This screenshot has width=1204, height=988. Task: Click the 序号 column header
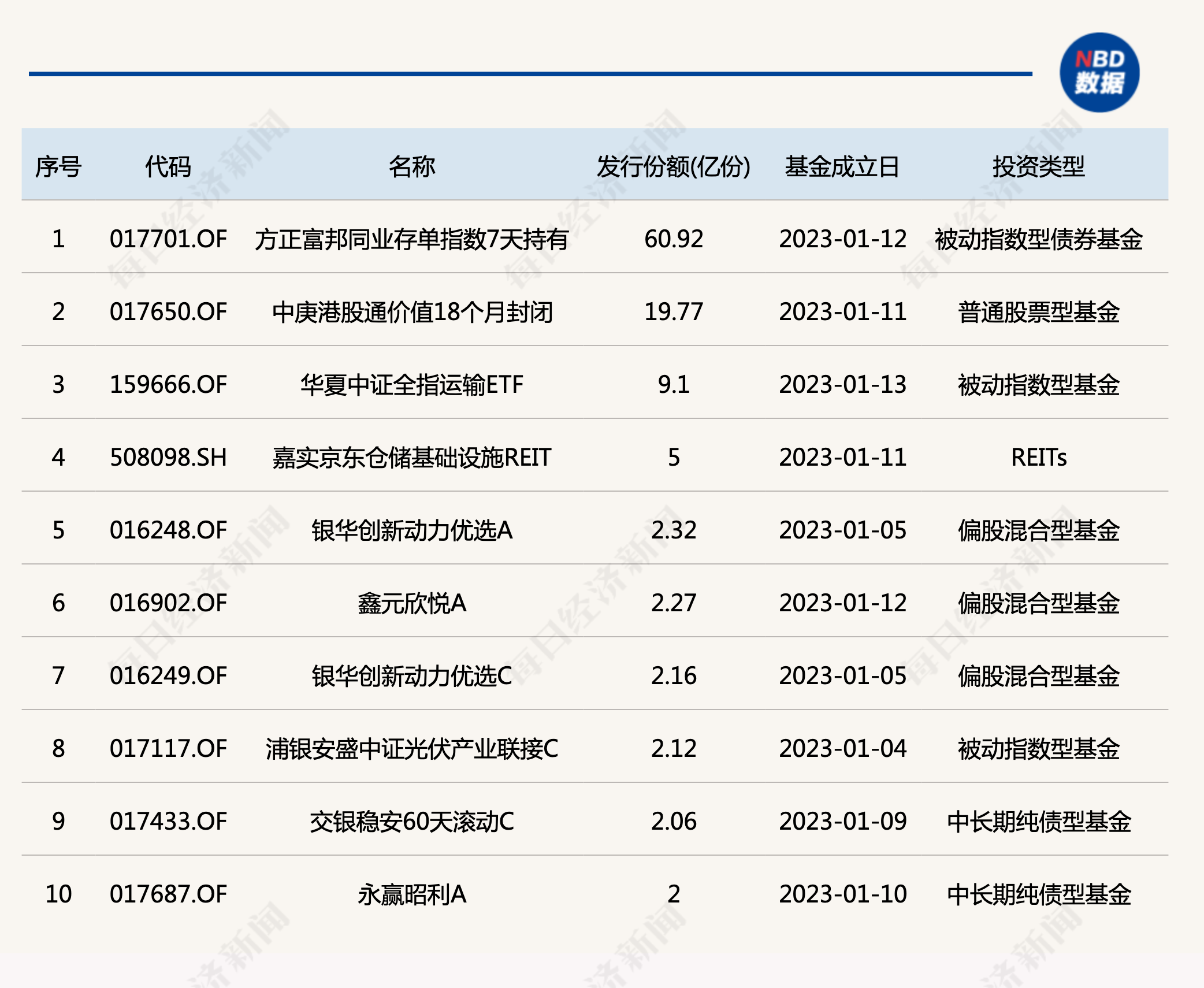[58, 167]
